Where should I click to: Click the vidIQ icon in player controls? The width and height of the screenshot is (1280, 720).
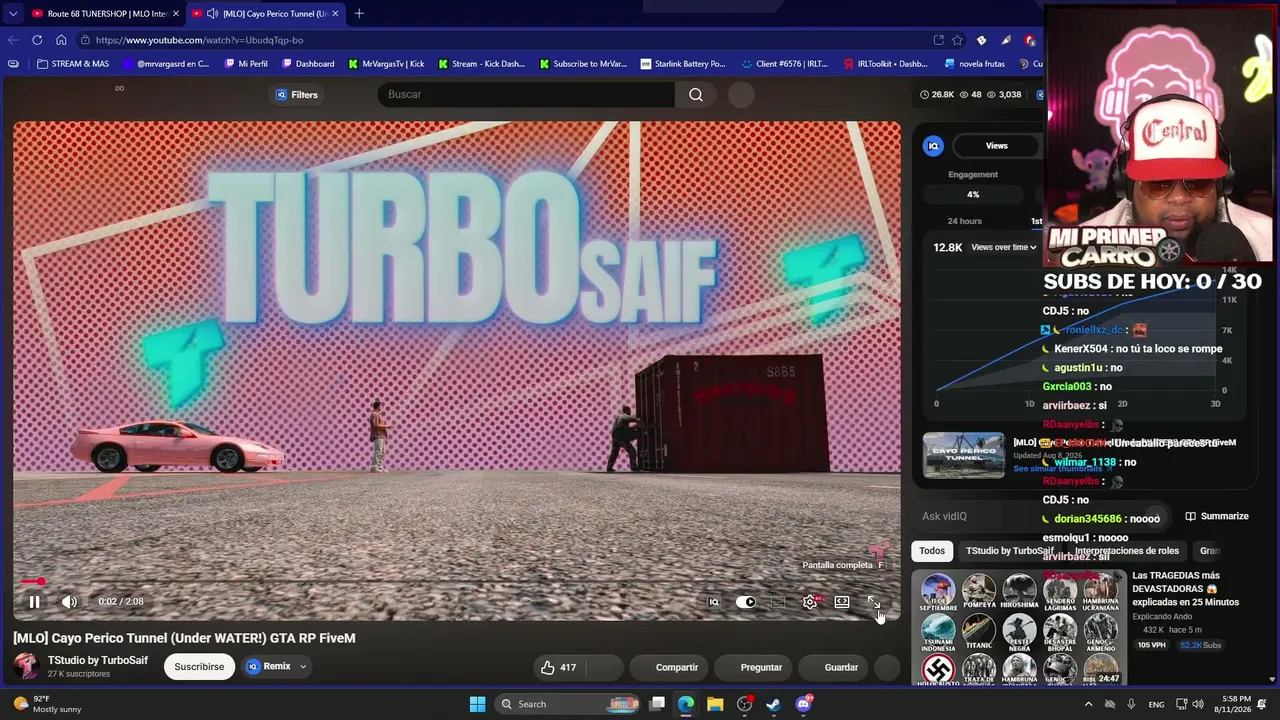(x=714, y=602)
